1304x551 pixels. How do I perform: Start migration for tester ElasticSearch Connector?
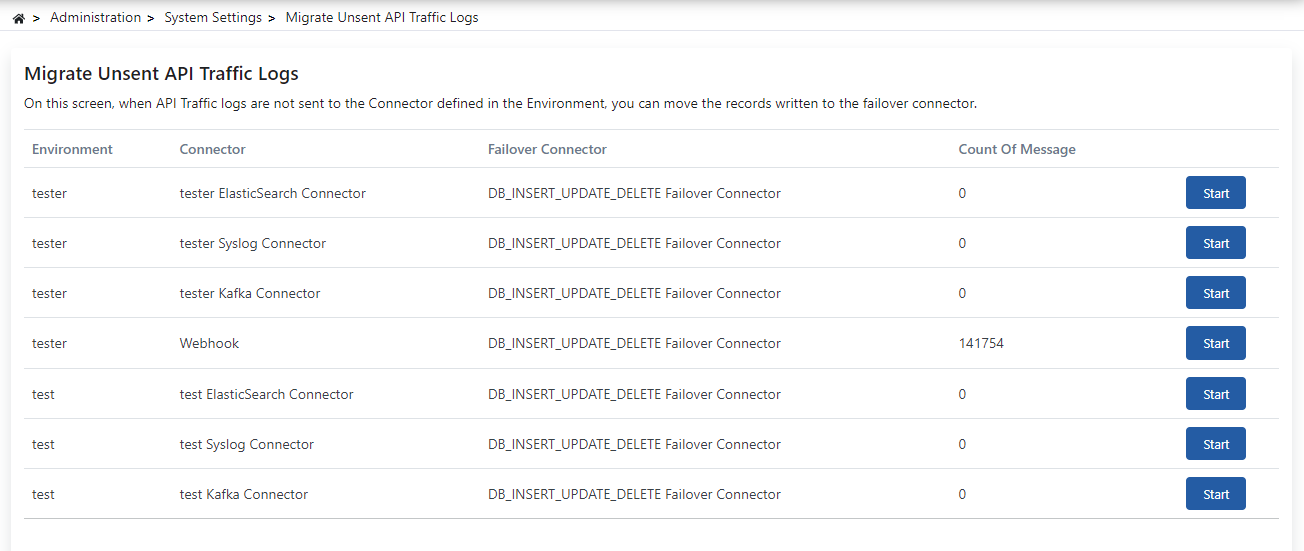[x=1215, y=193]
